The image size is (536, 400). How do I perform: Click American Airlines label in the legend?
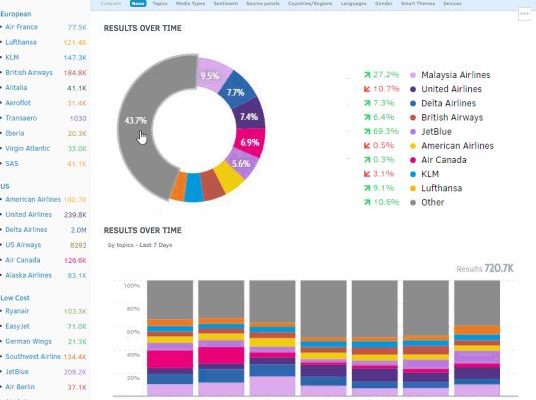coord(457,146)
